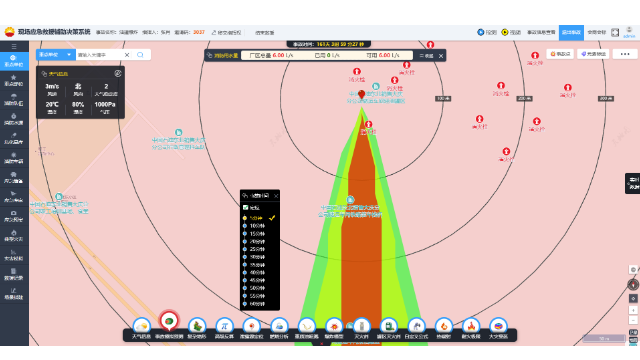Click the keyword search input field

click(x=100, y=55)
